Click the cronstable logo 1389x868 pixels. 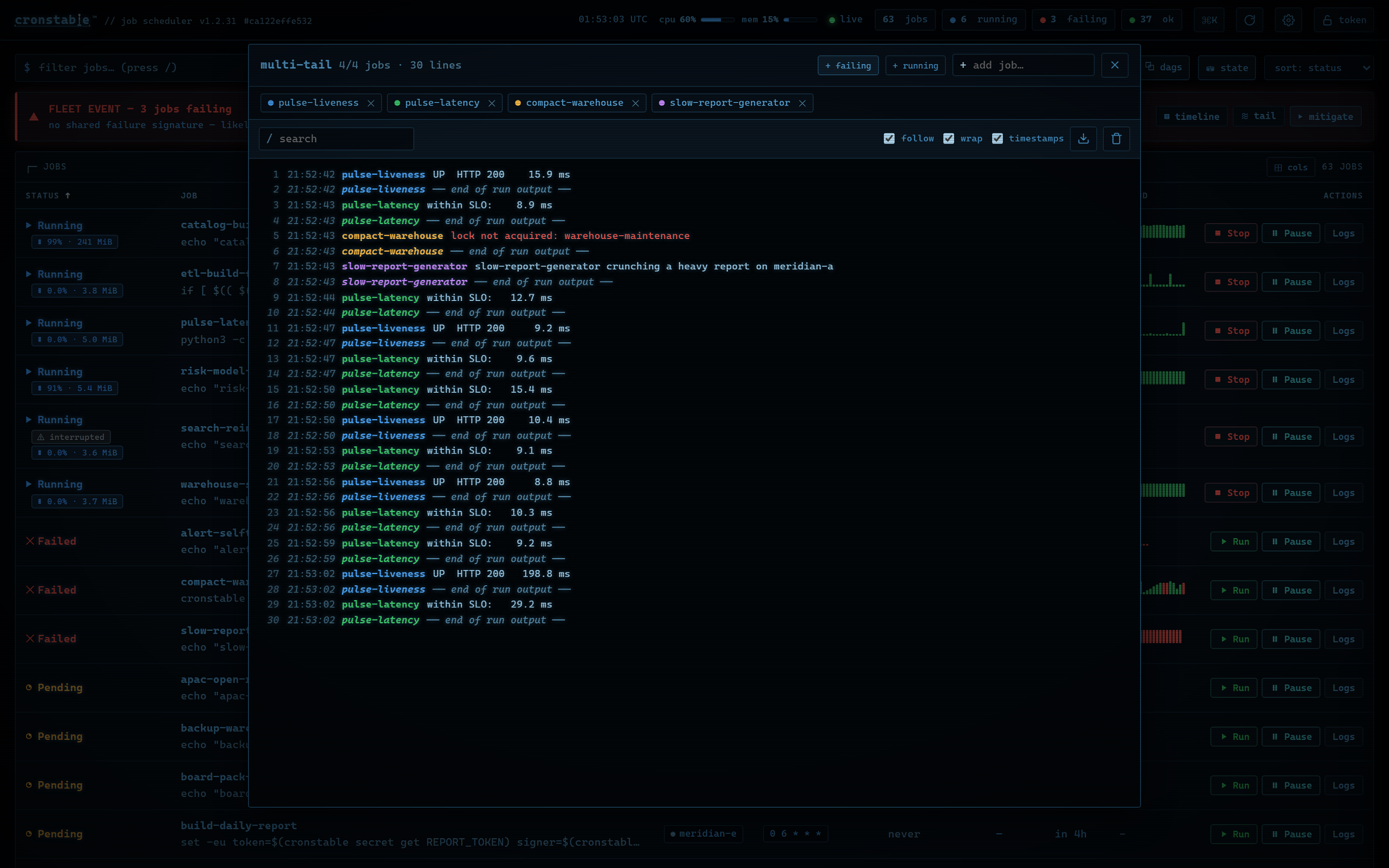coord(52,20)
